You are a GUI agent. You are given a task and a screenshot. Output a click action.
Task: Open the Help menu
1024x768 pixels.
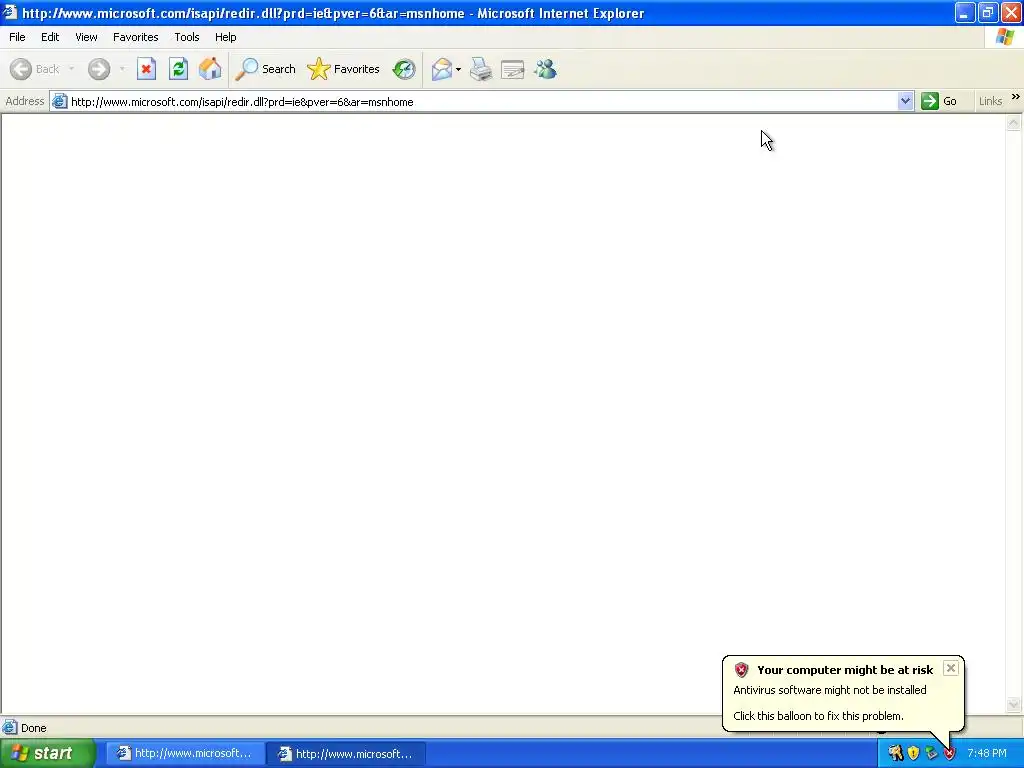click(x=225, y=37)
